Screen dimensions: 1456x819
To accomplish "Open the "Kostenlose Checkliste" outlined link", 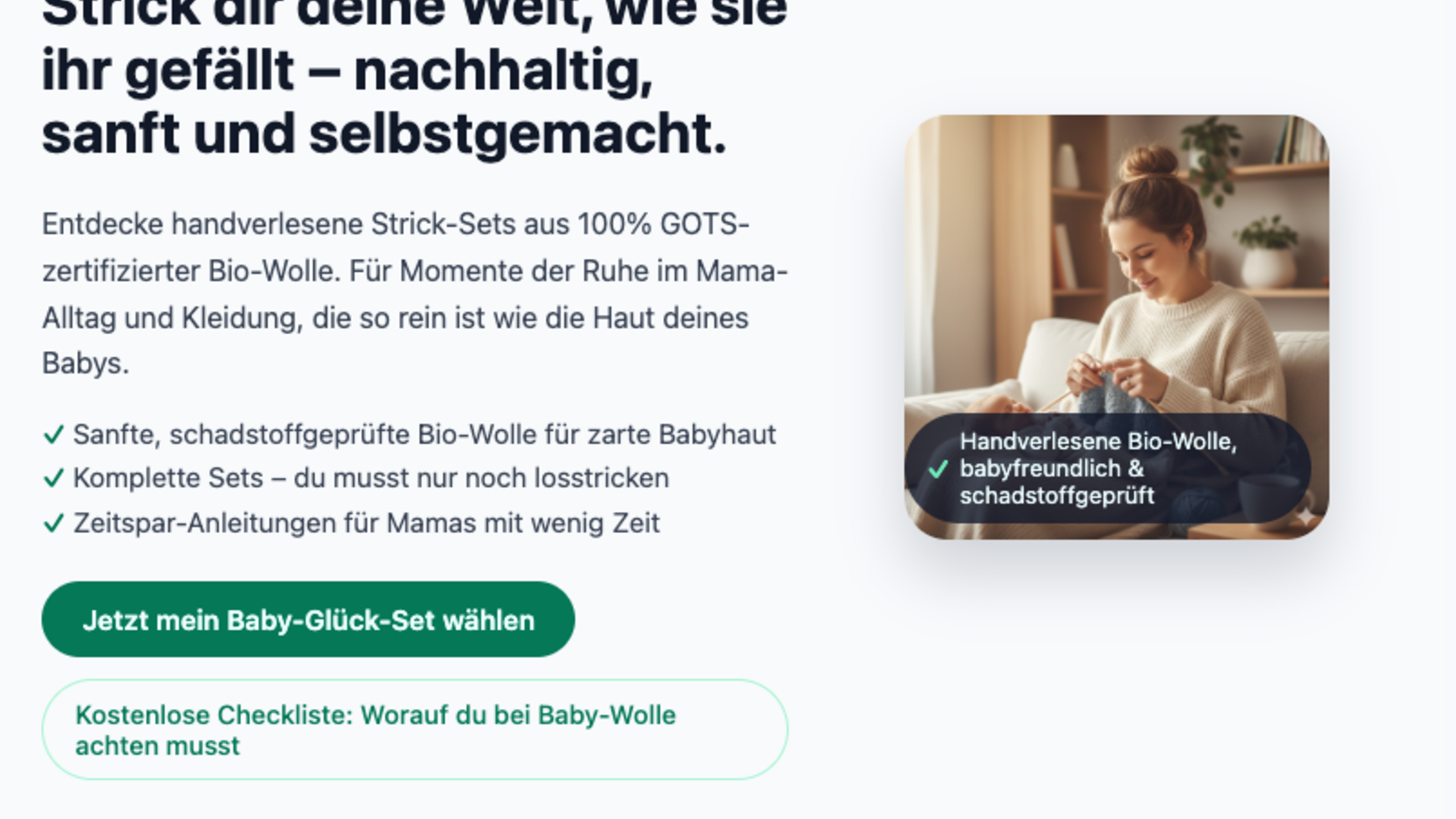I will pos(415,730).
